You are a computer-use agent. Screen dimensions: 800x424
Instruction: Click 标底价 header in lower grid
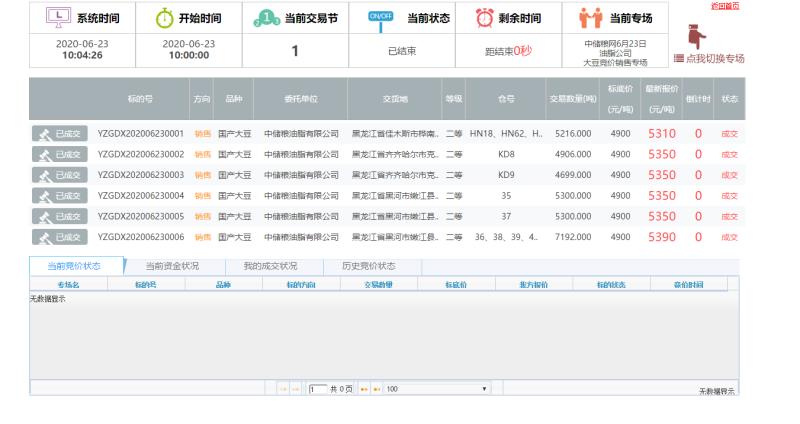click(x=456, y=285)
